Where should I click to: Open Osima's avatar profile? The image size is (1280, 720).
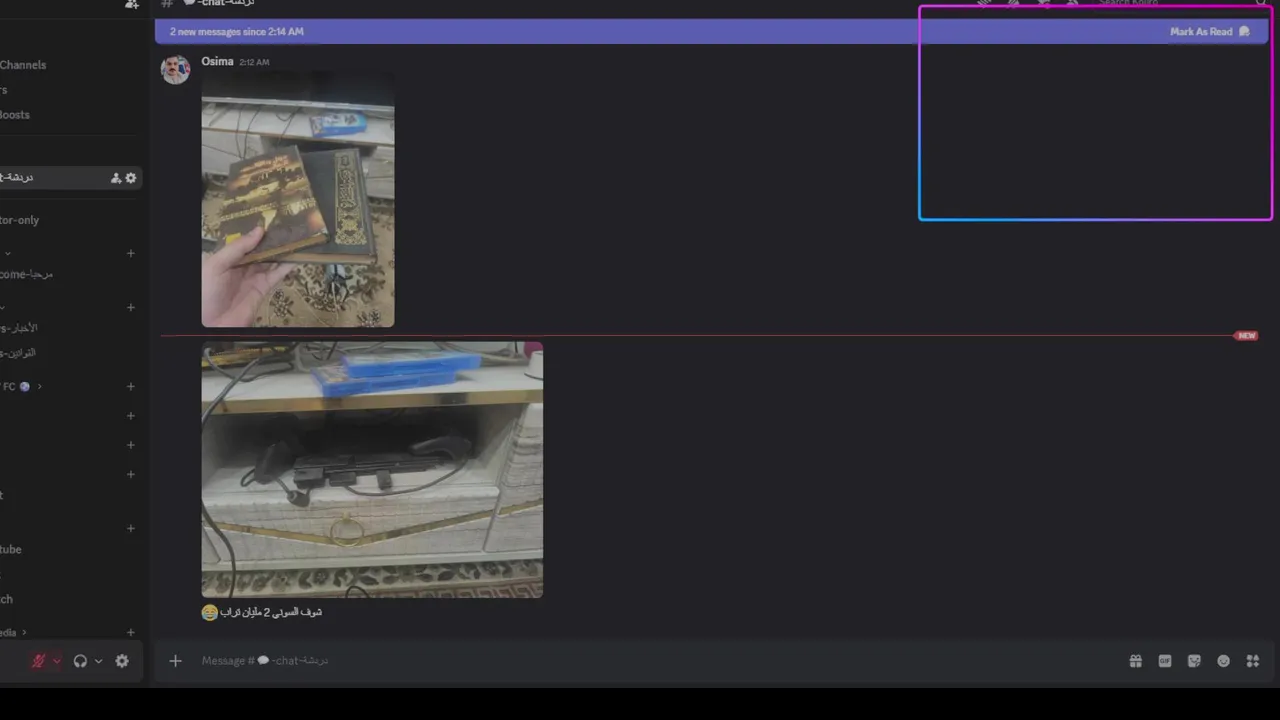(x=176, y=70)
